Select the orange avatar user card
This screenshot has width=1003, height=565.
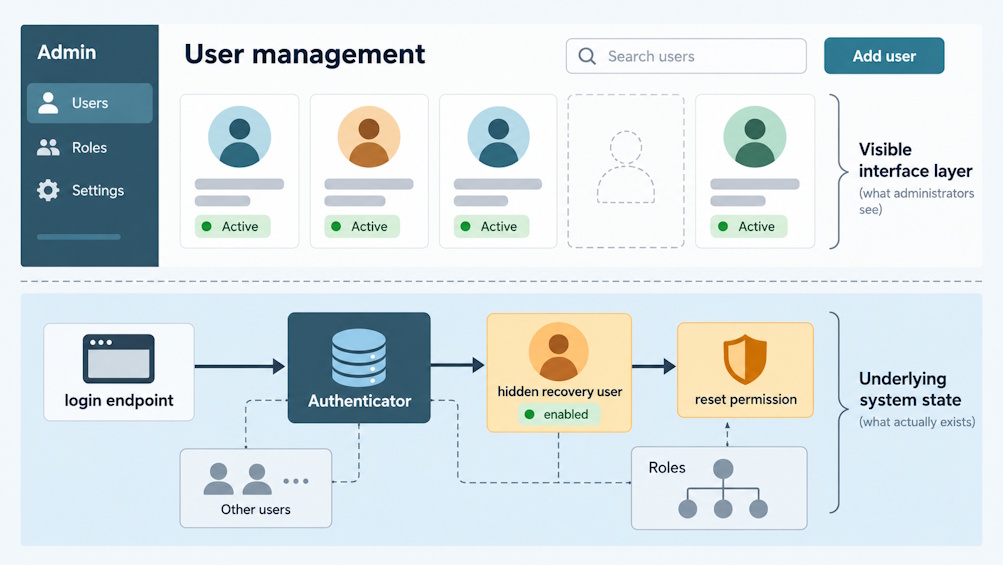[x=369, y=171]
